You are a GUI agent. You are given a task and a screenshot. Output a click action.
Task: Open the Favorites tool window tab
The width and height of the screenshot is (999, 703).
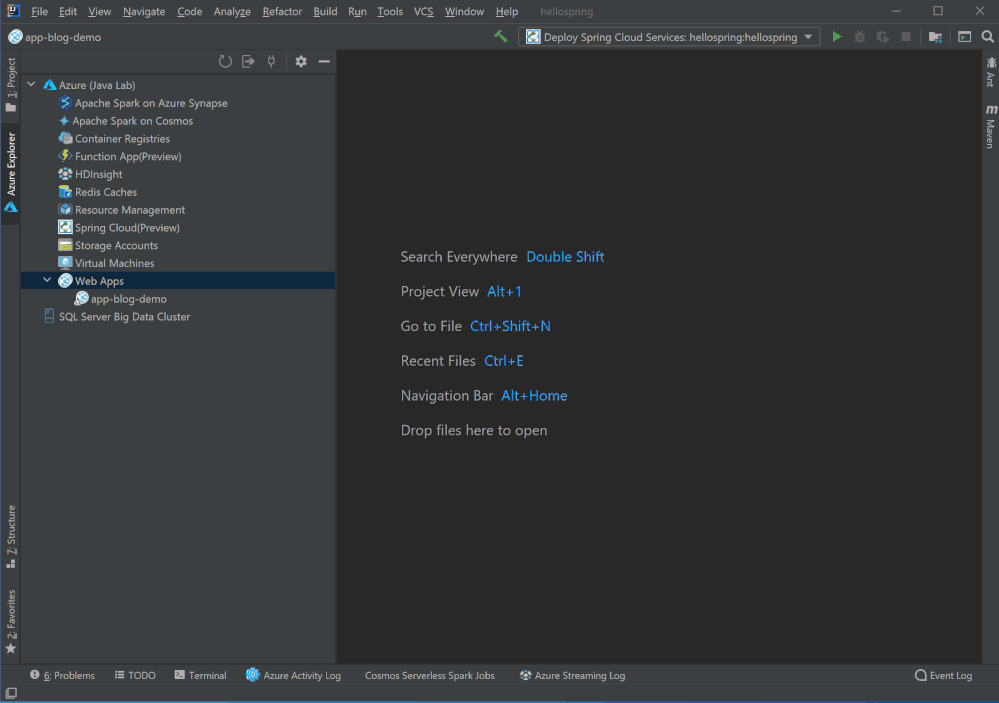[11, 621]
